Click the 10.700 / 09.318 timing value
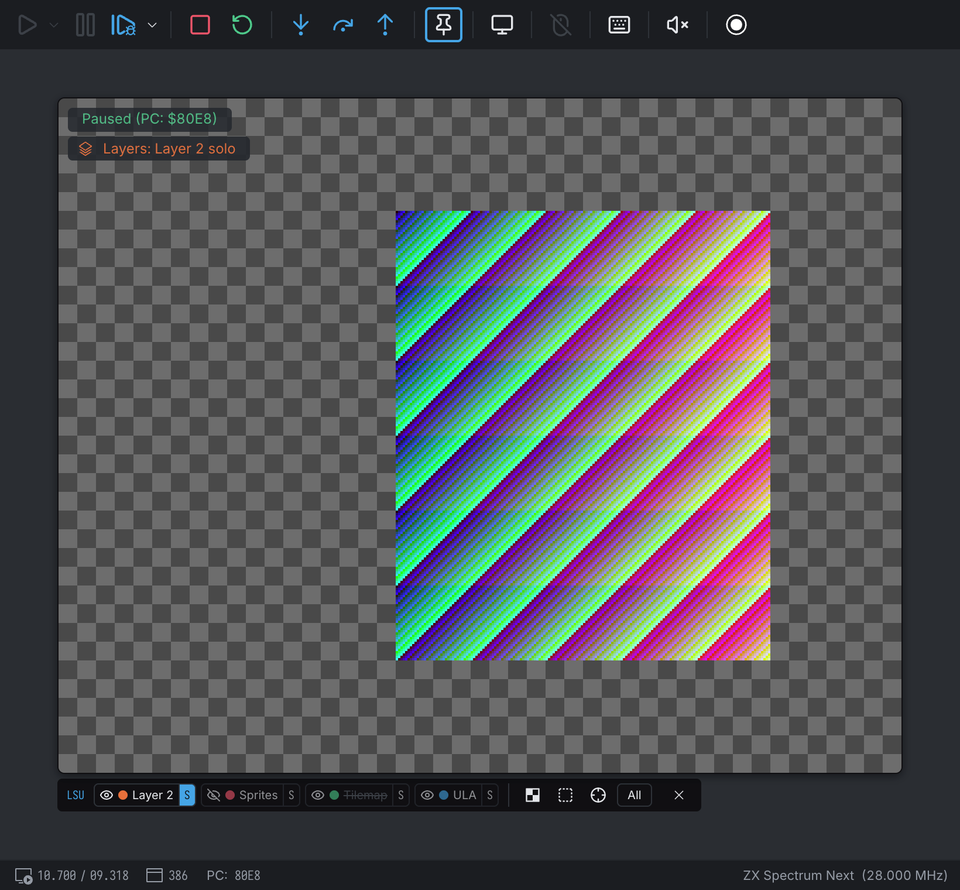This screenshot has height=890, width=960. coord(83,875)
